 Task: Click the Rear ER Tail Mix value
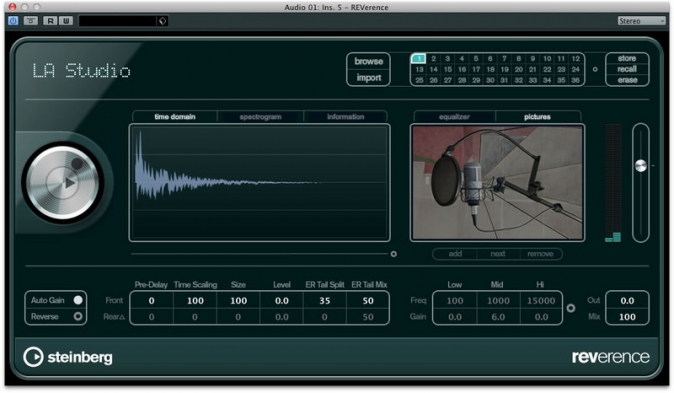click(x=368, y=317)
